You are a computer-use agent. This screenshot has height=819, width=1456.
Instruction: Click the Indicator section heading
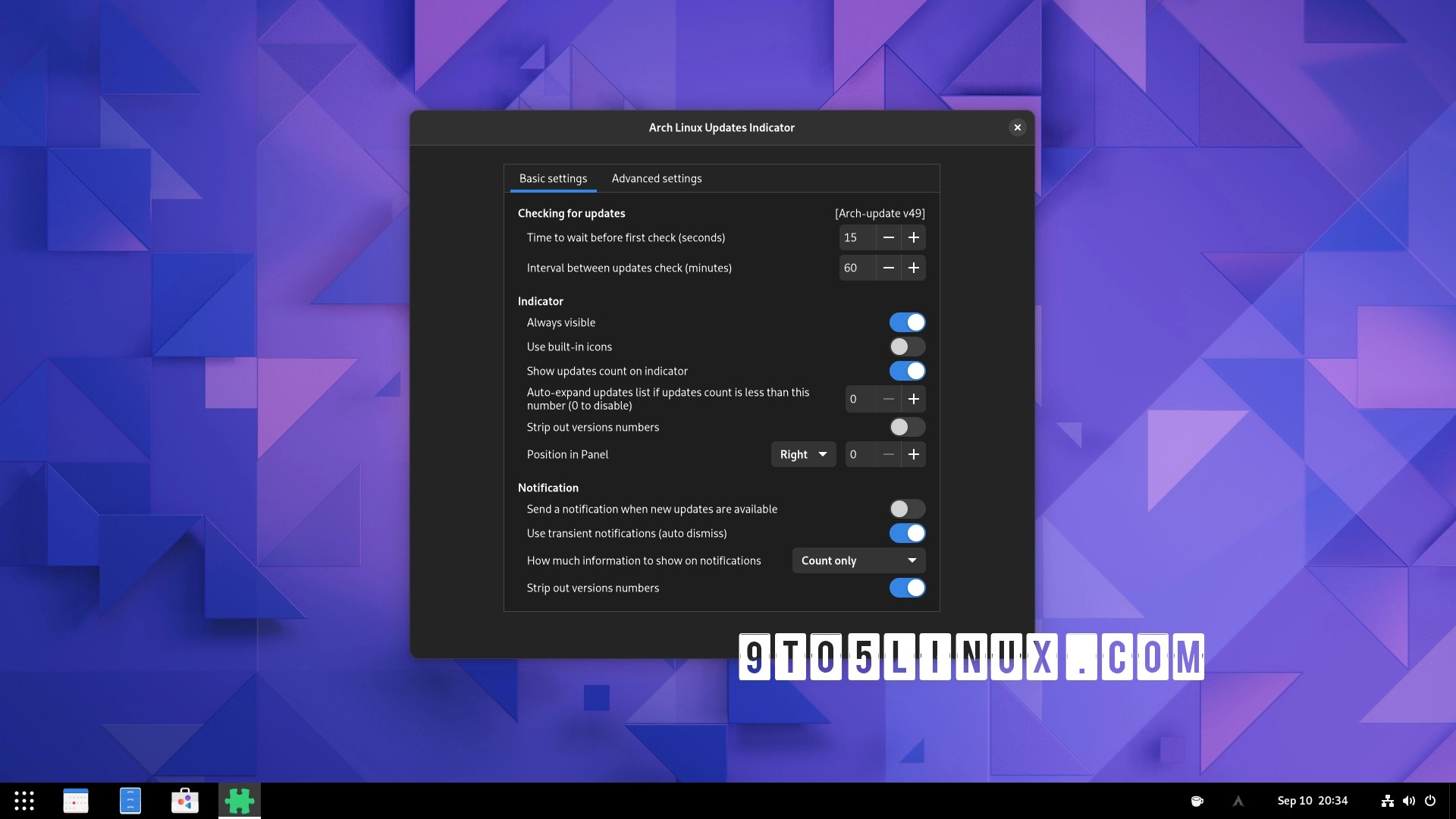[x=541, y=301]
